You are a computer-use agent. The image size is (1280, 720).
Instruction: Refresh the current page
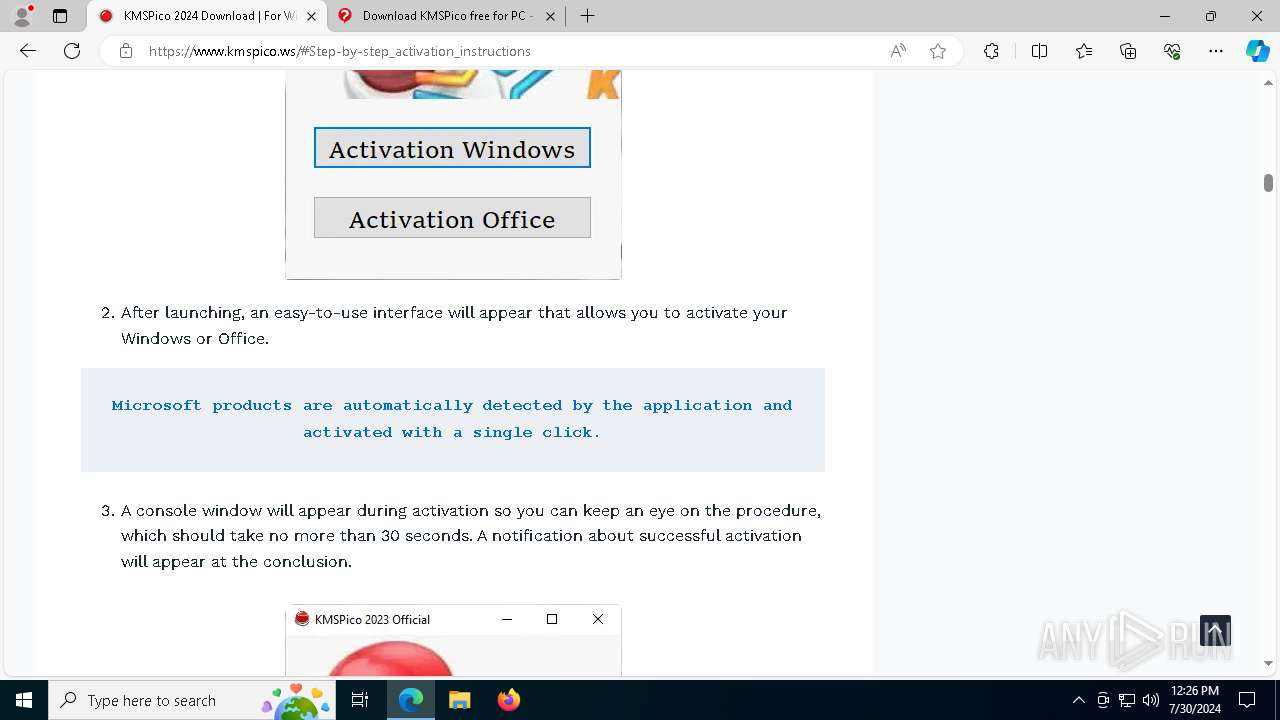pyautogui.click(x=72, y=51)
